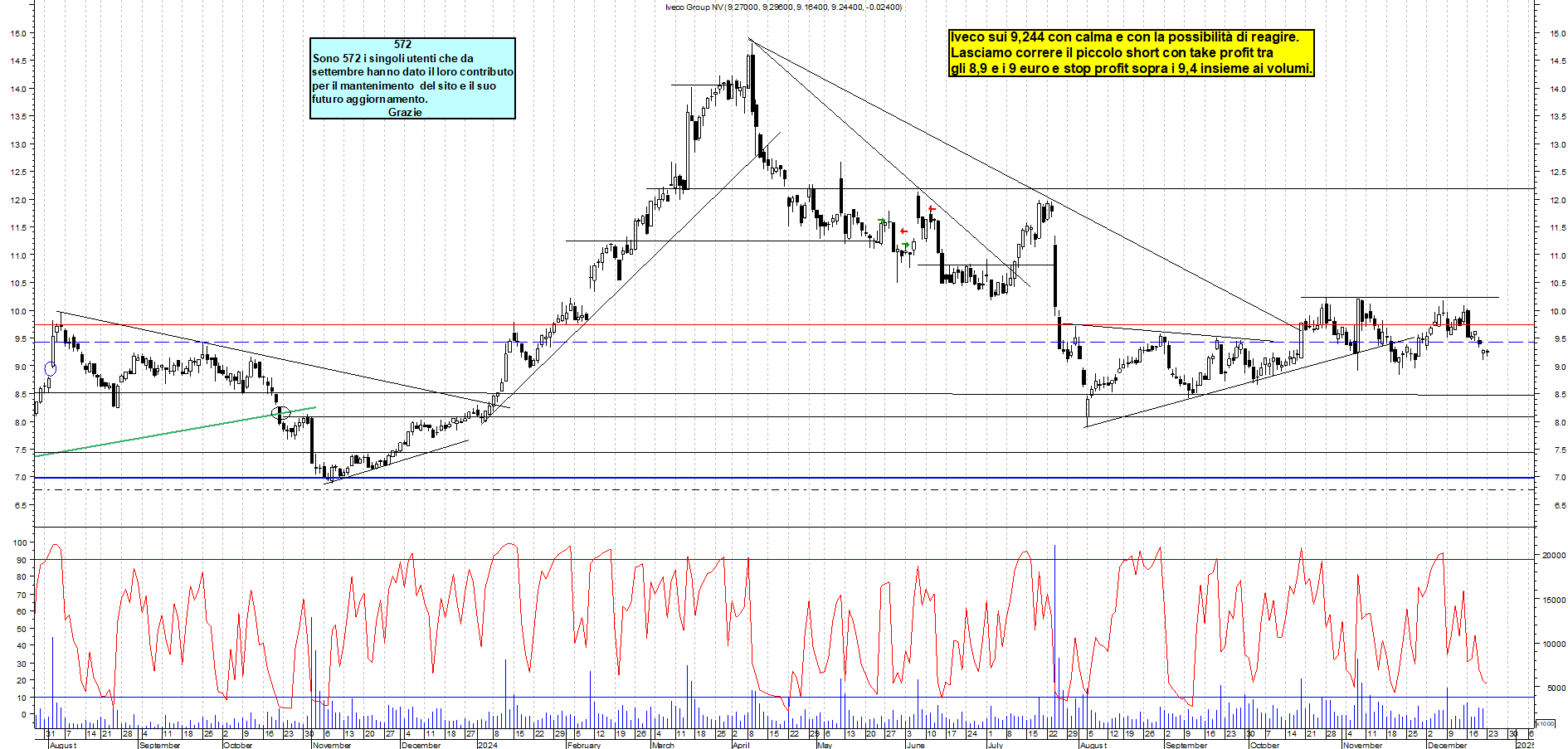Click the 'May' label on the time axis
Screen dimensions: 1568x749
(825, 745)
